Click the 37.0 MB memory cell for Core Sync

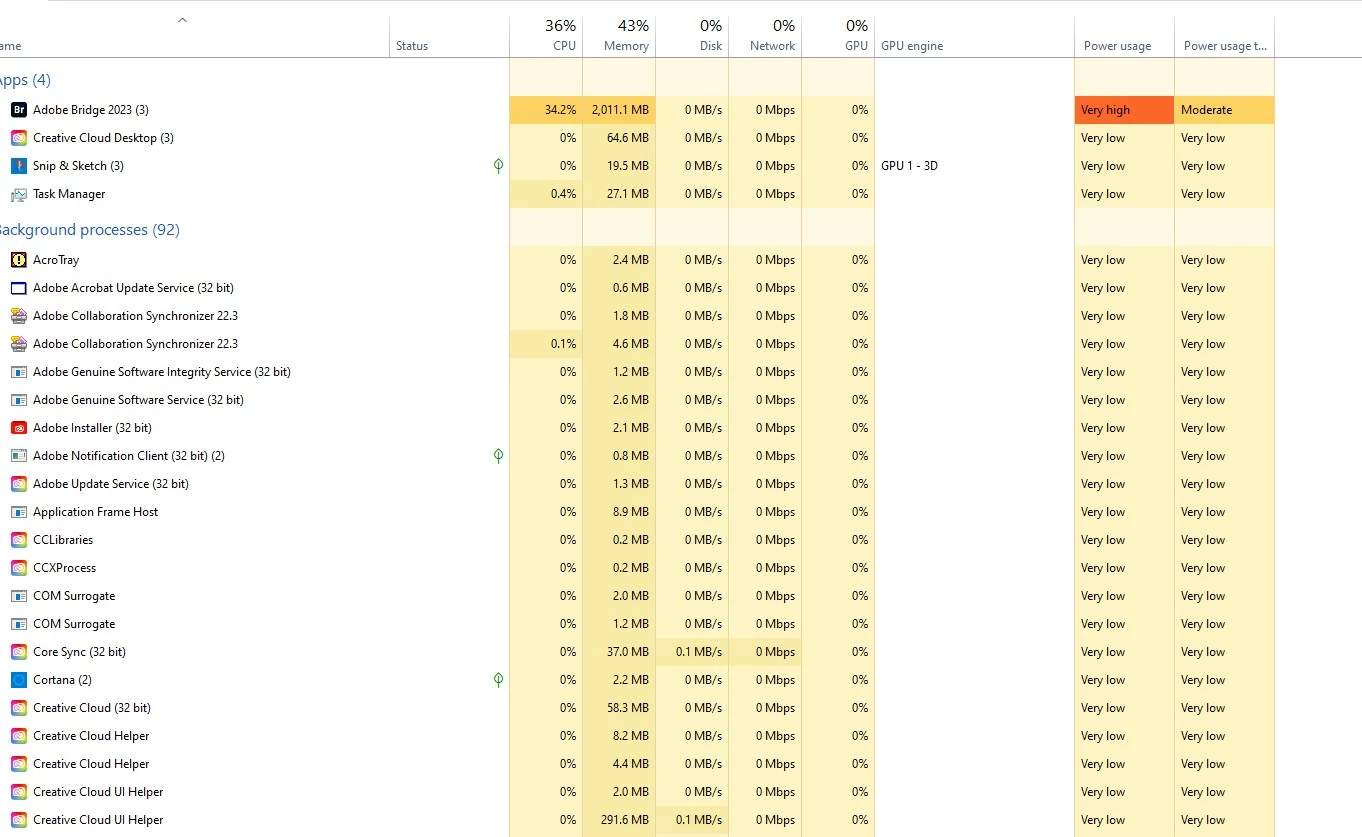619,652
